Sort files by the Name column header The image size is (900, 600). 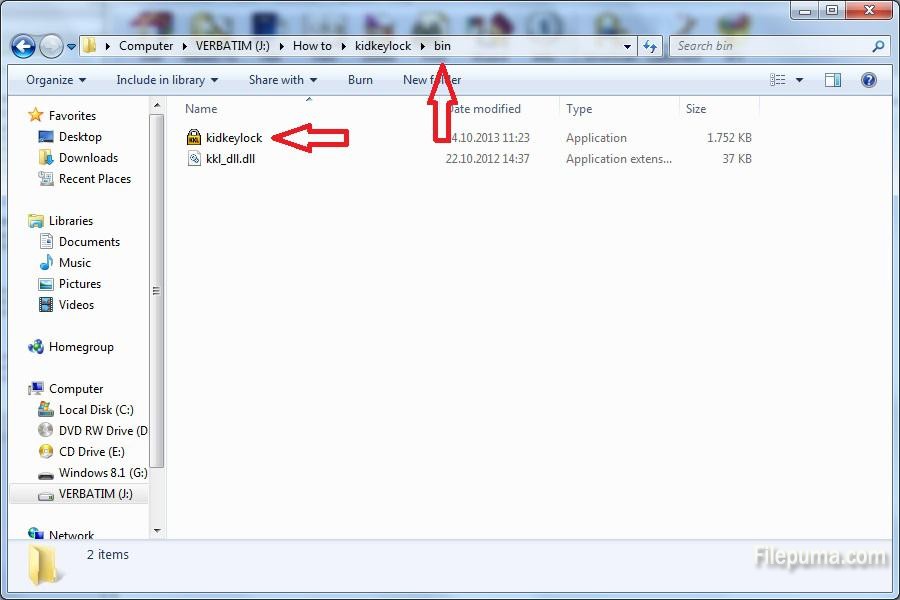(201, 109)
